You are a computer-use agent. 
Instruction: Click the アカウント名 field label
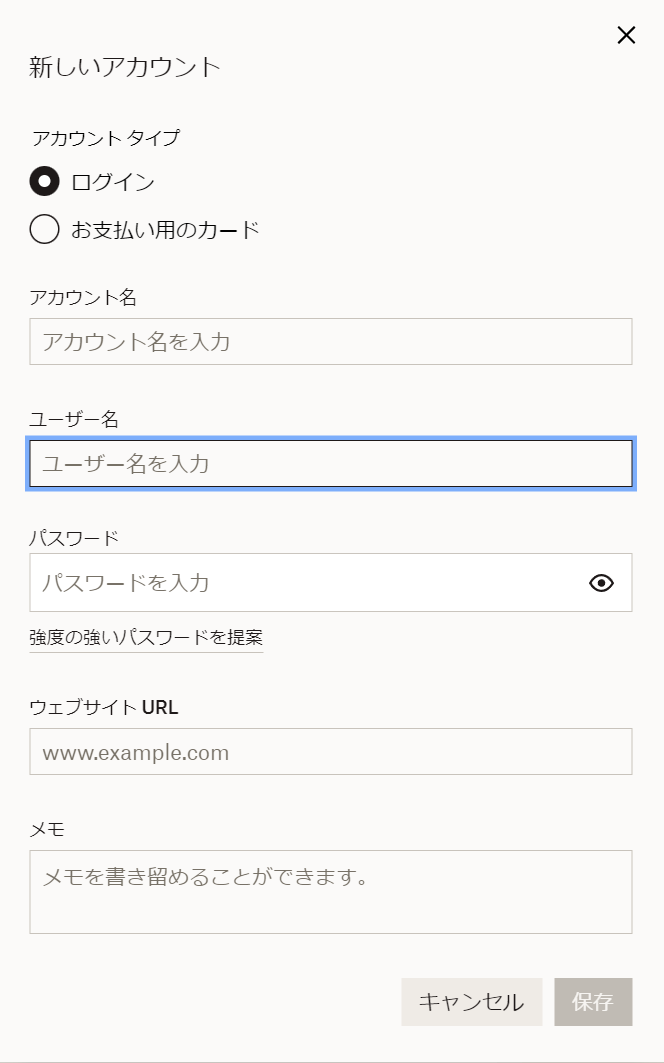point(83,297)
